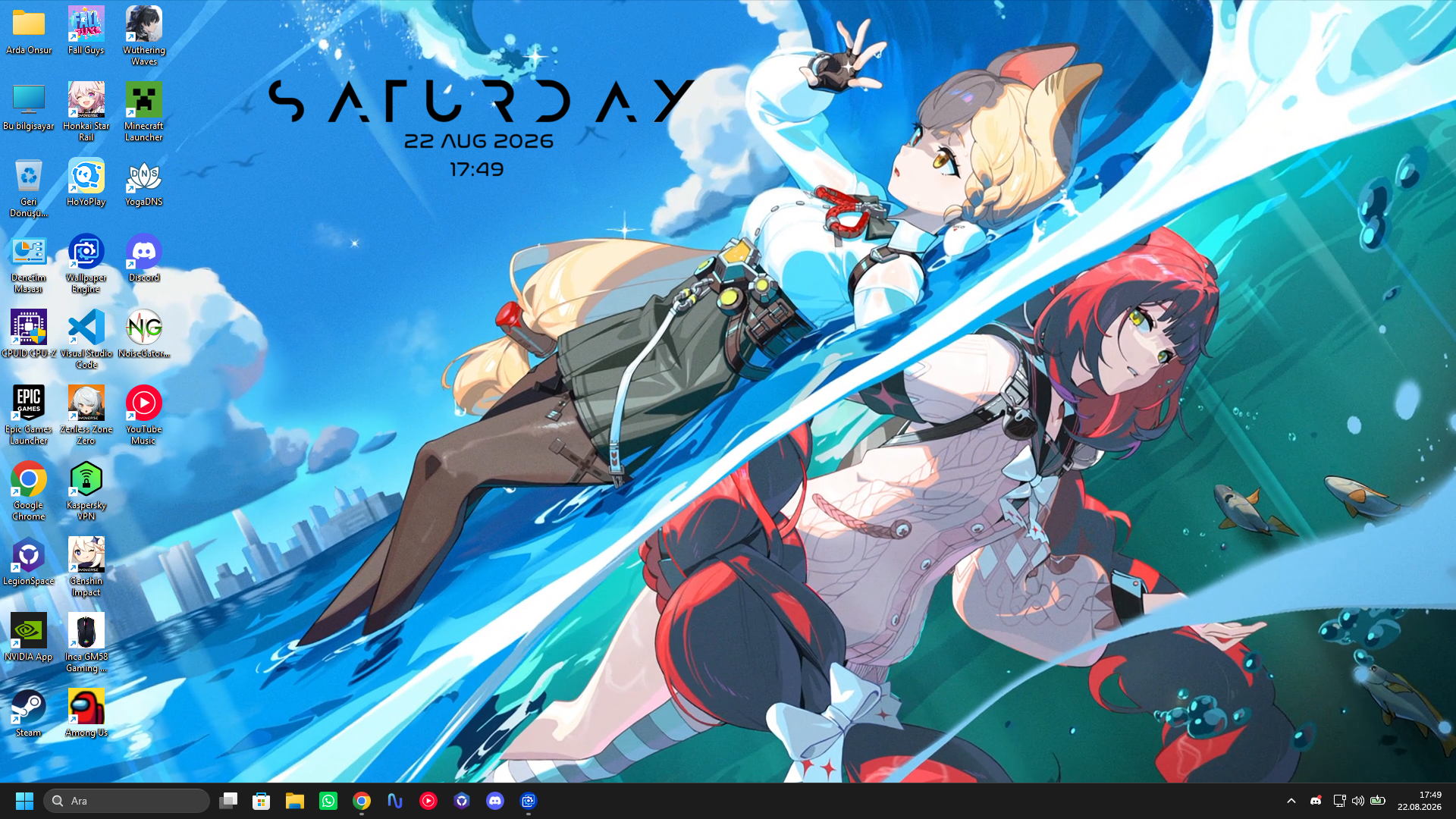
Task: Select the Inca GM58 Gaming shortcut
Action: coord(86,642)
